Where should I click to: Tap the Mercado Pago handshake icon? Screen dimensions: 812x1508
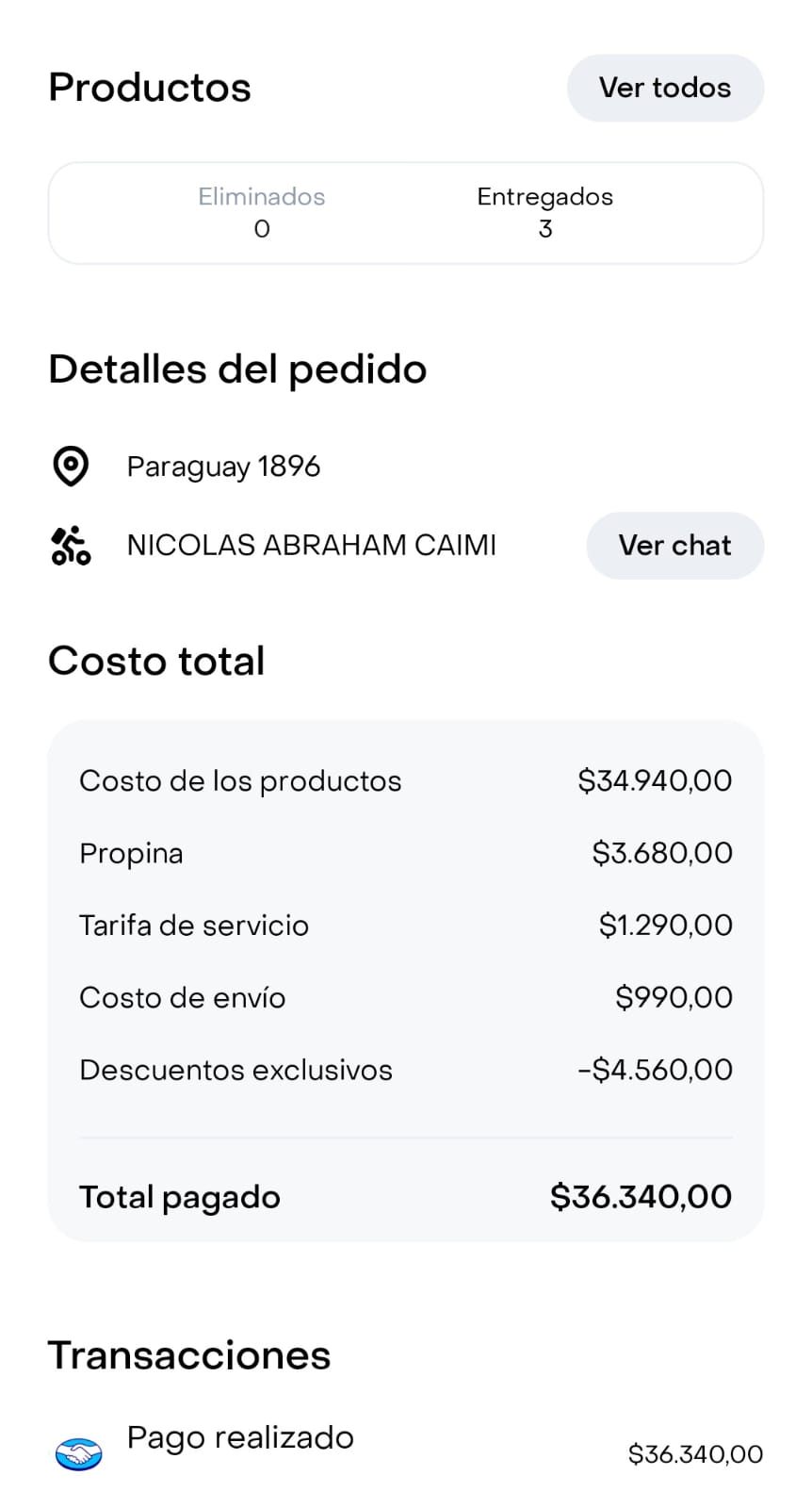[x=78, y=1454]
